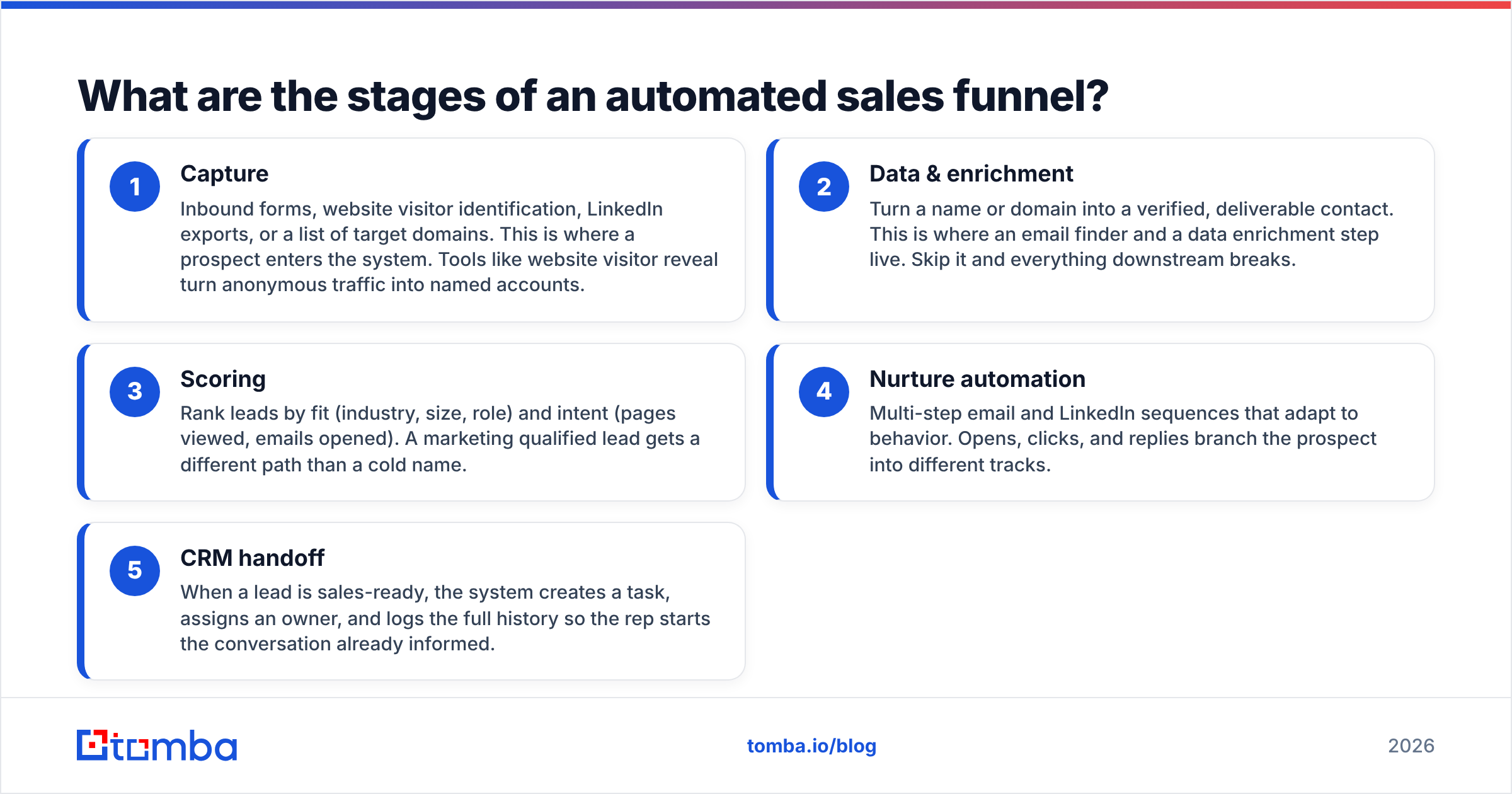Select the Data & enrichment heading

click(x=971, y=174)
